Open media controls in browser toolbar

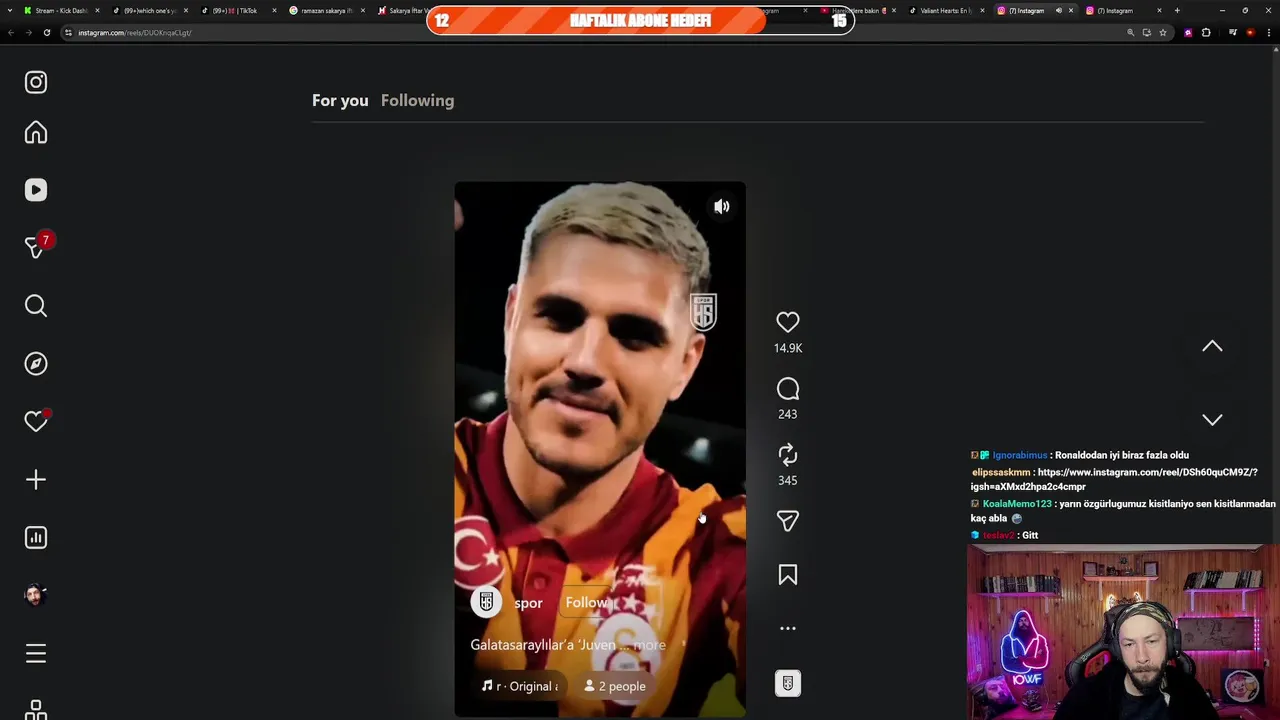(x=1233, y=32)
